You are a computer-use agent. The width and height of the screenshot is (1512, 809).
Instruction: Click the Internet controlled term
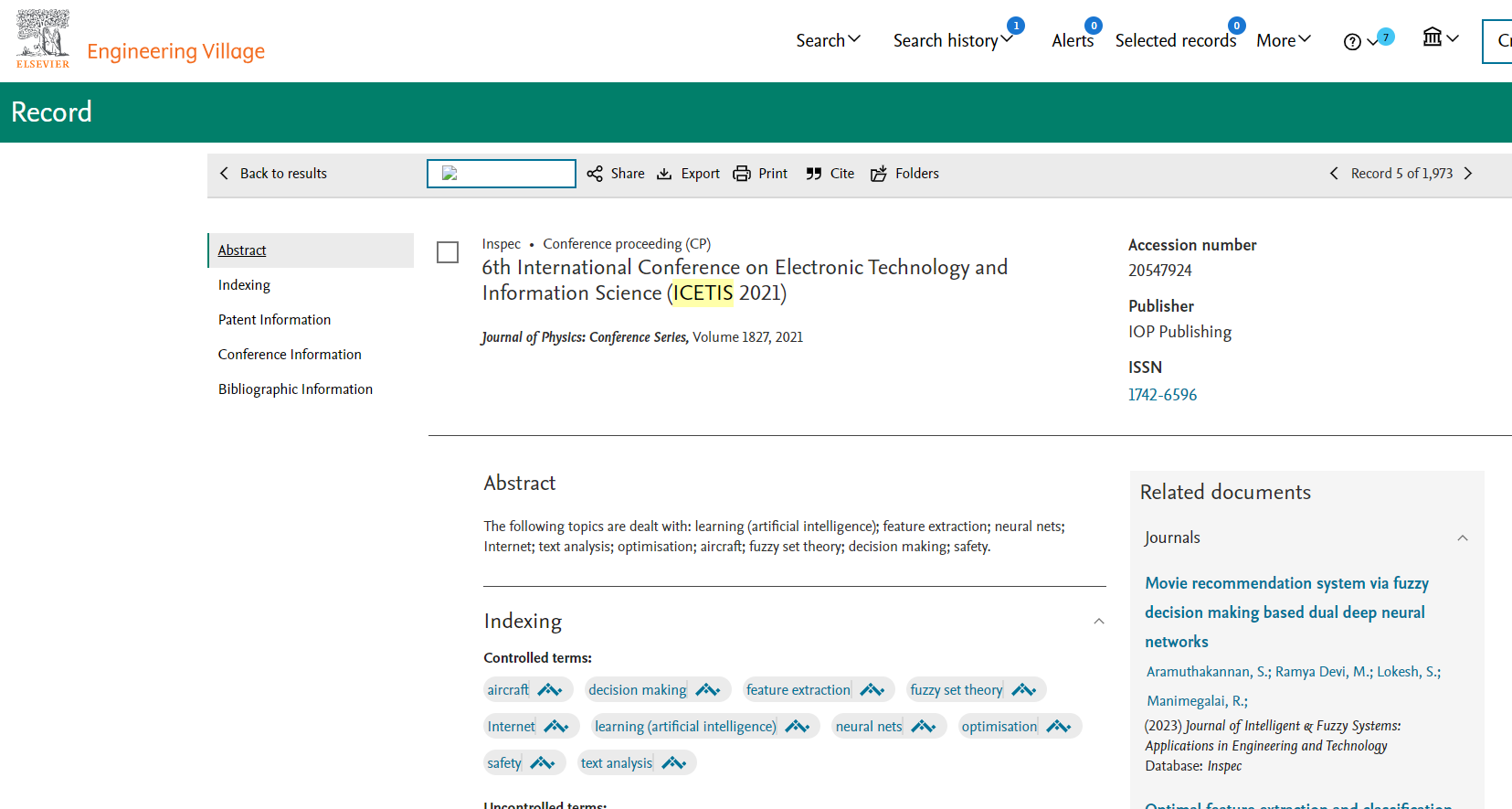[512, 727]
